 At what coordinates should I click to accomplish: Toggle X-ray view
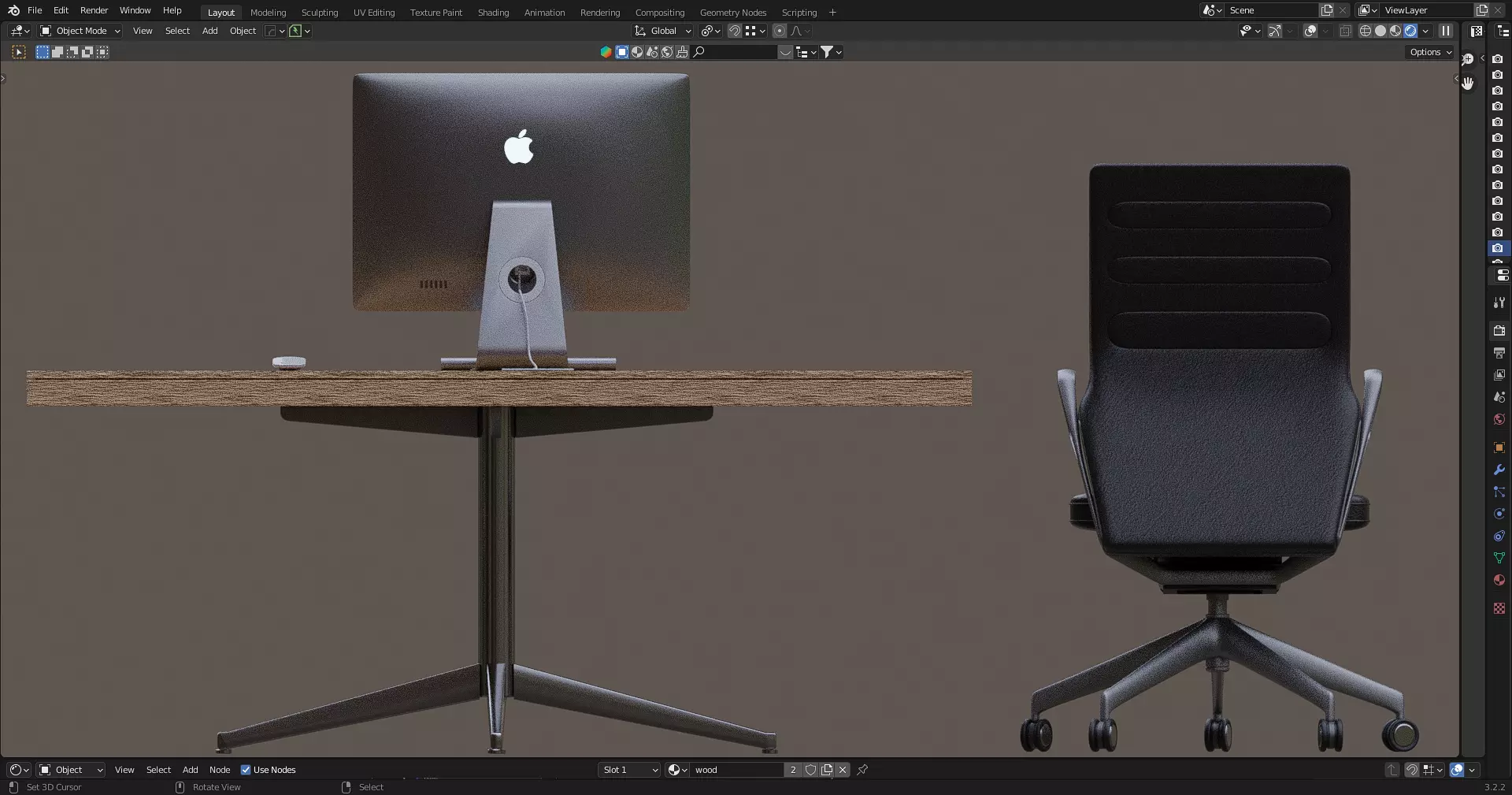coord(1345,31)
